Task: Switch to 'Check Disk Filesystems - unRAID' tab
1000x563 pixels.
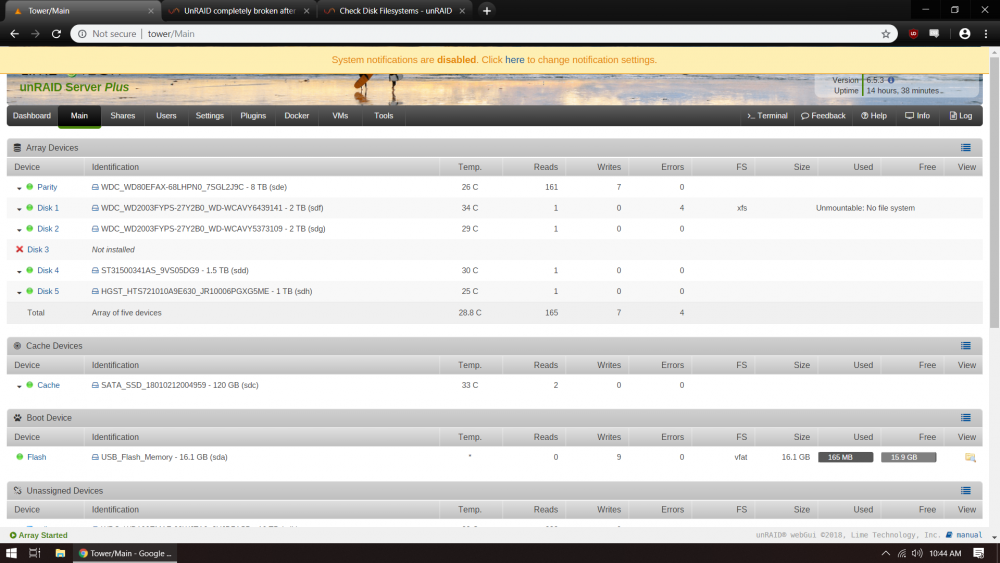Action: 395,11
